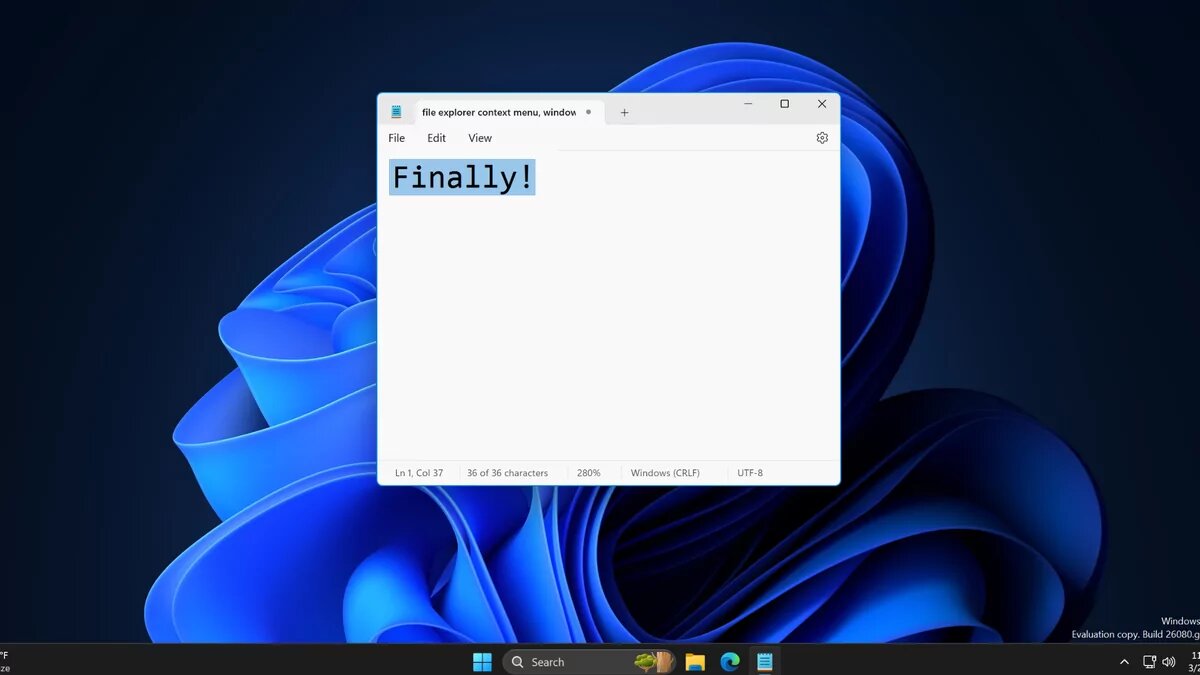
Task: Click the UTF-8 encoding indicator
Action: tap(750, 473)
